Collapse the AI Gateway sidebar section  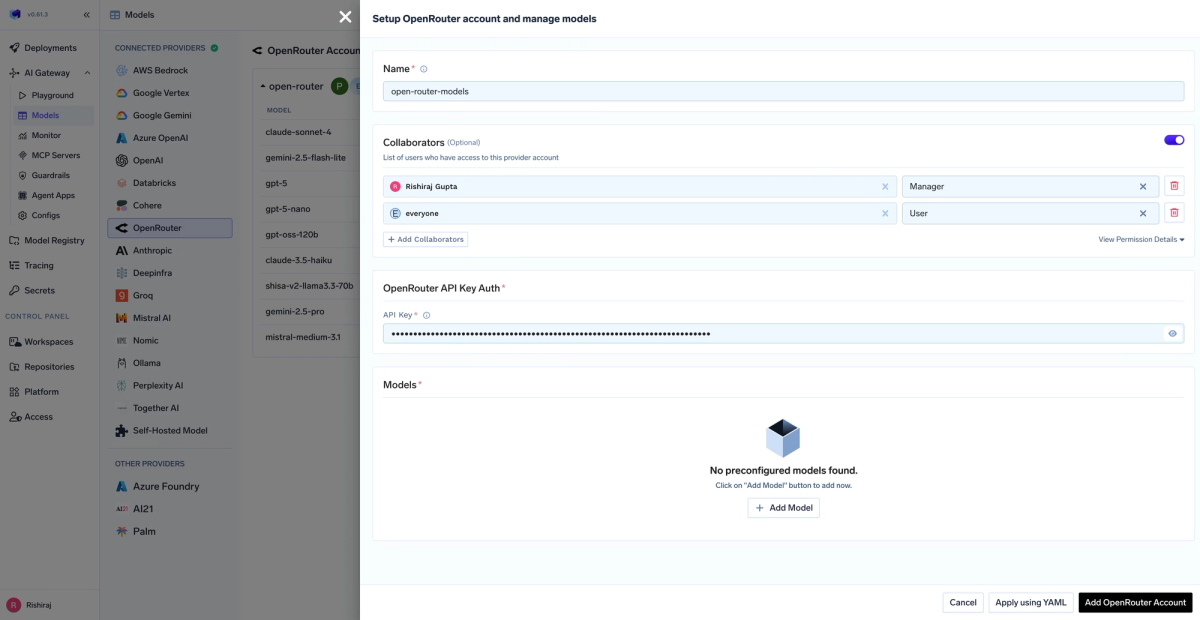coord(87,73)
